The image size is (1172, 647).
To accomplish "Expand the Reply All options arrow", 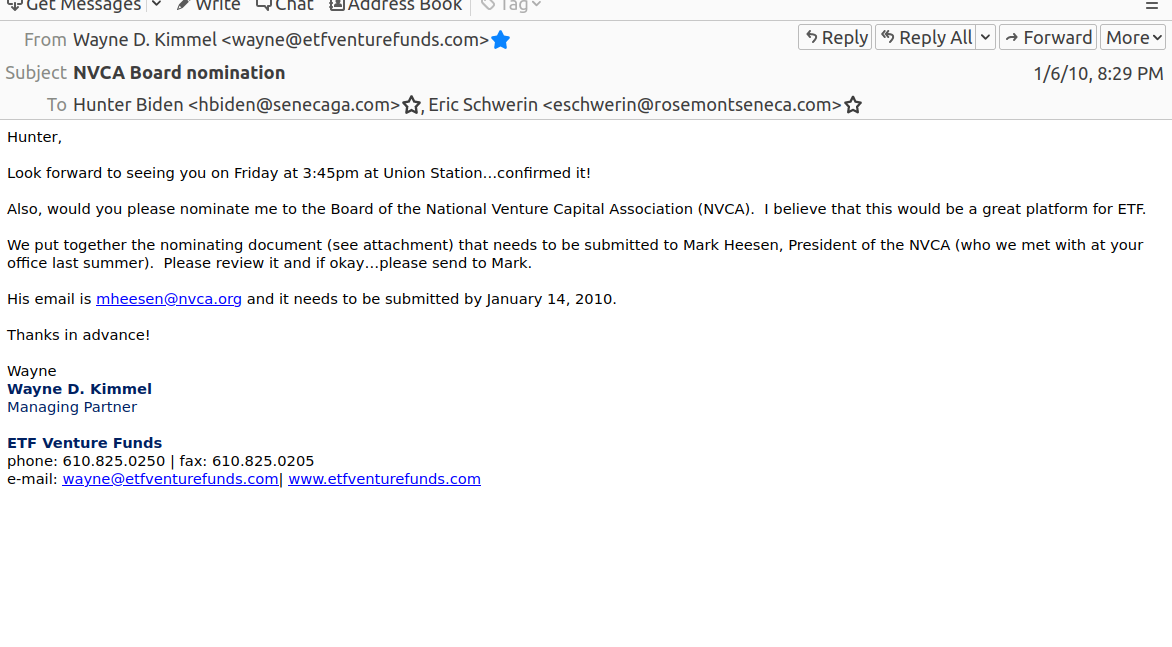I will coord(985,37).
